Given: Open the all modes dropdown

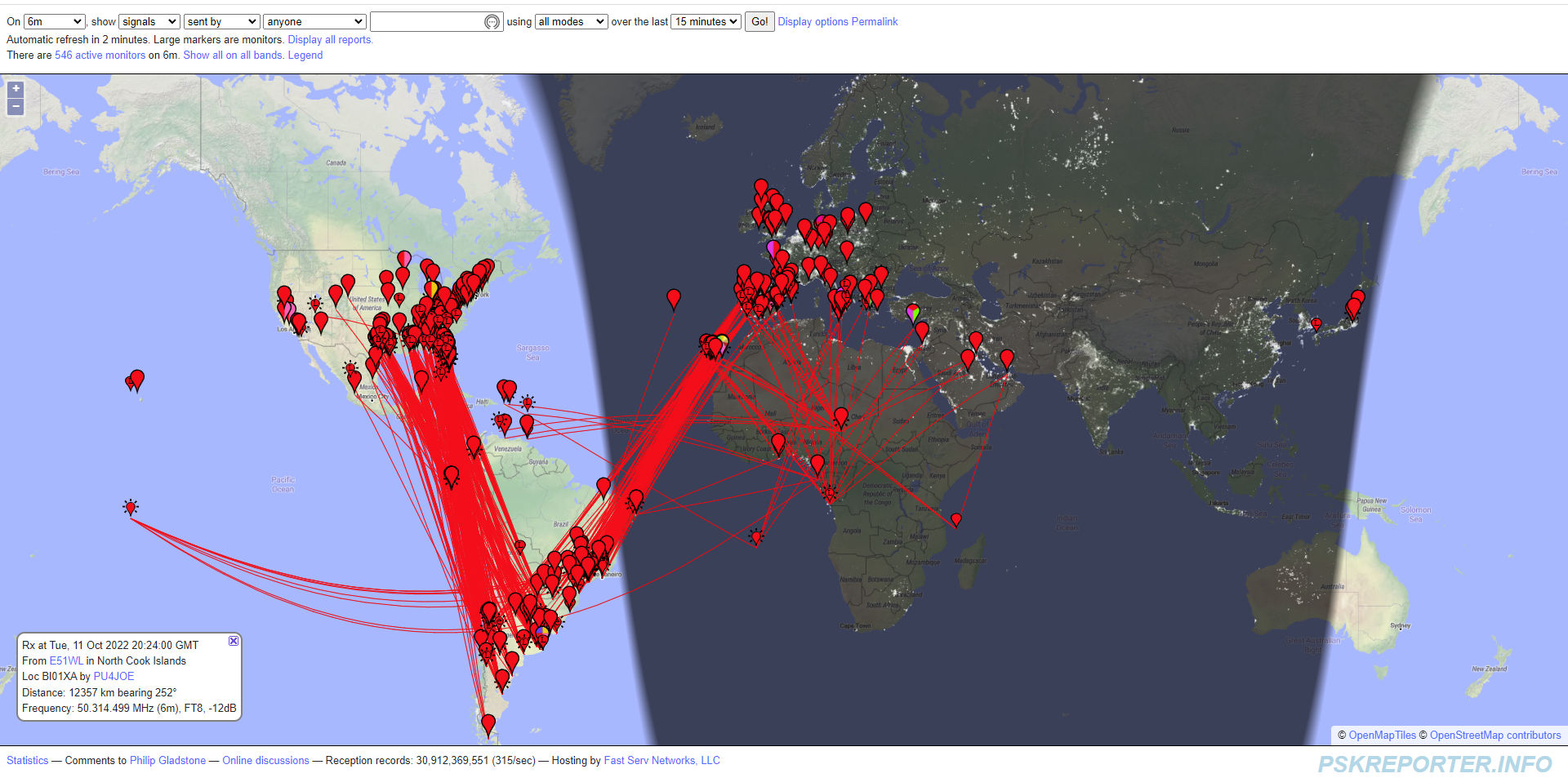Looking at the screenshot, I should pos(572,22).
